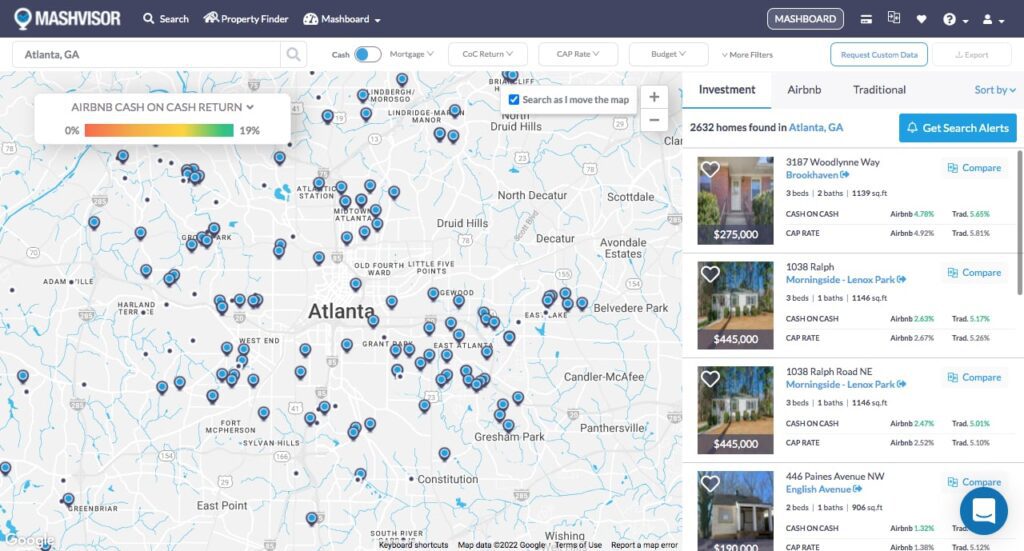The width and height of the screenshot is (1024, 551).
Task: Switch to the Airbnb tab
Action: (804, 89)
